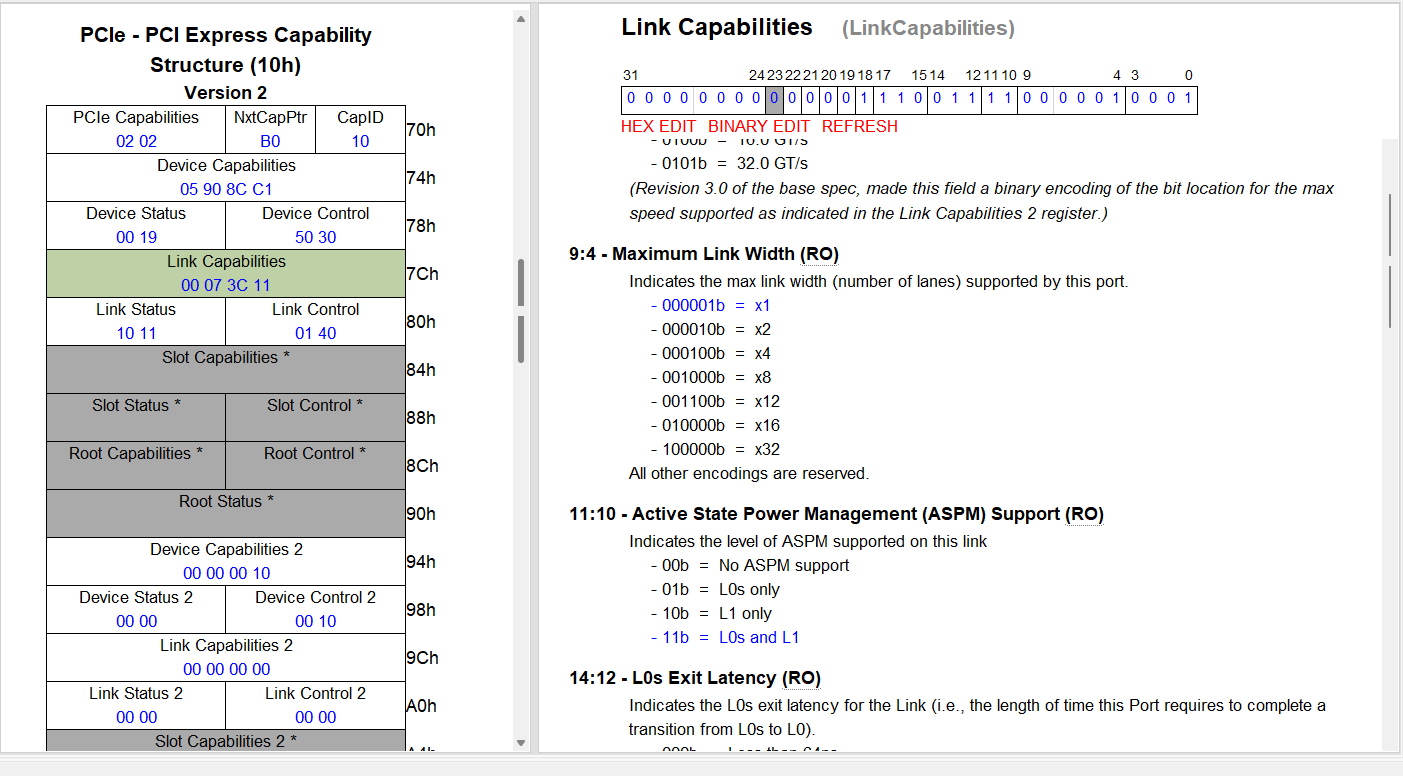Click bit 24 in the register bitfield

(x=756, y=100)
